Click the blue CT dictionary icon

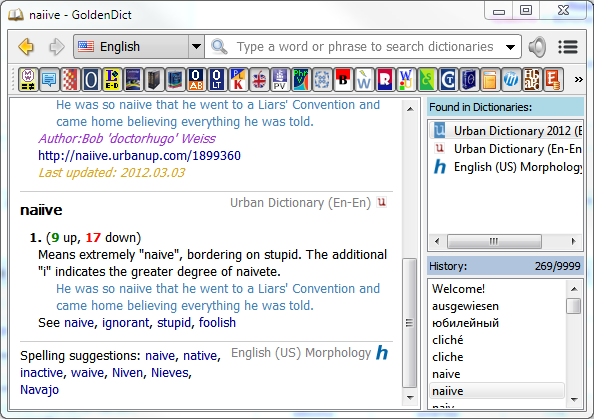coord(448,80)
